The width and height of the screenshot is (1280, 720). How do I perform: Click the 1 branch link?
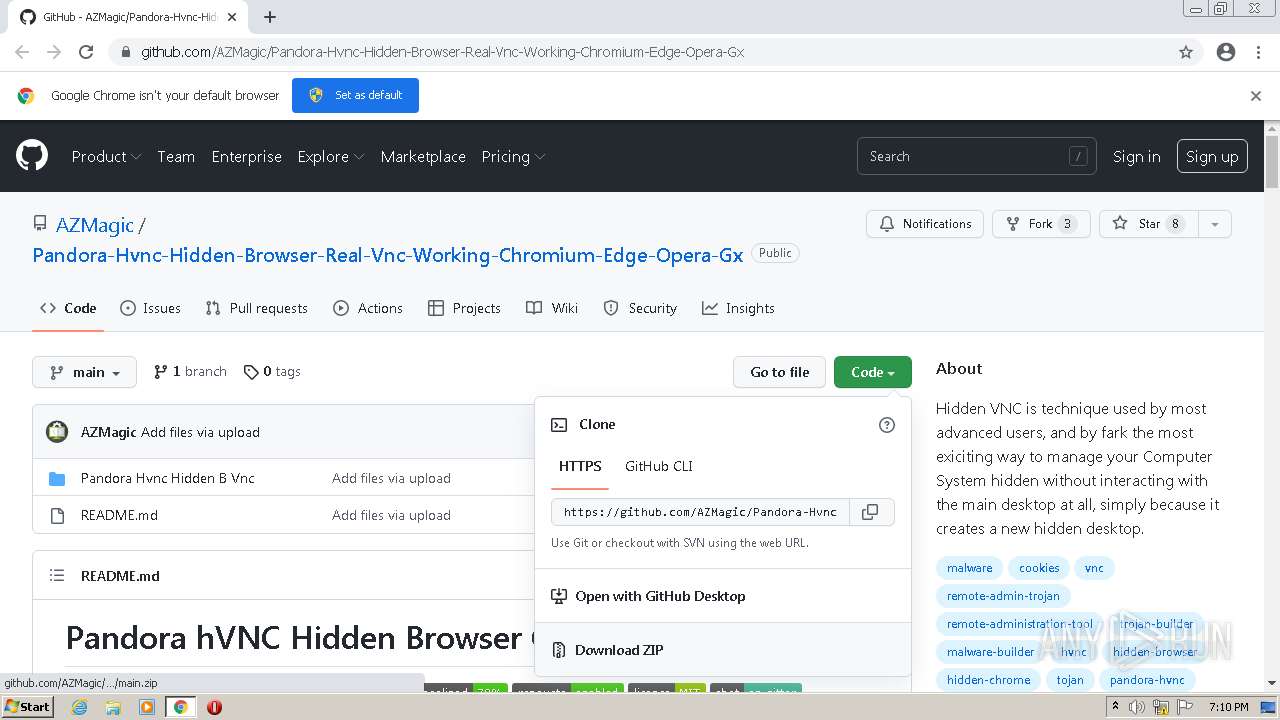coord(190,372)
